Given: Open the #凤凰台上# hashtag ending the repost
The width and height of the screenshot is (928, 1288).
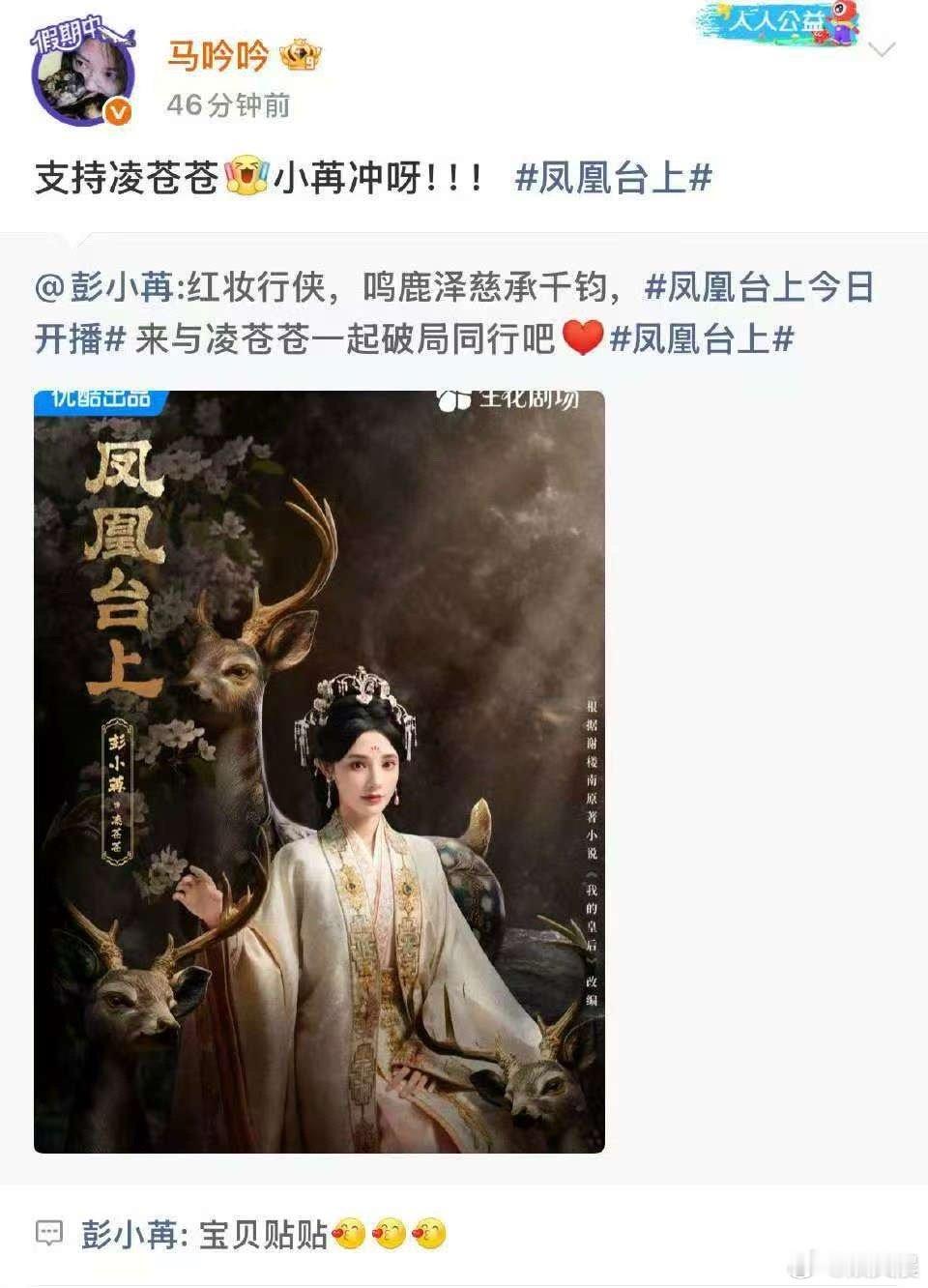Looking at the screenshot, I should tap(702, 339).
